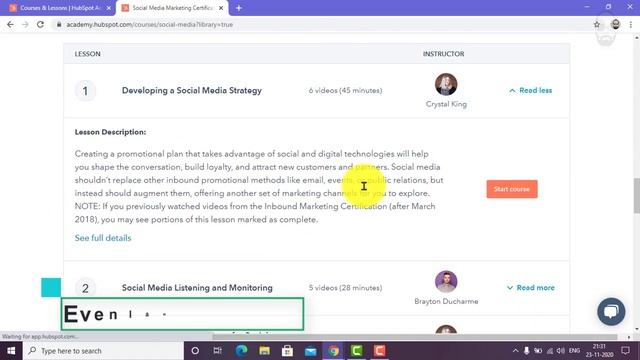Open Social Media Listening and Monitoring title
Screen dimensions: 640x360
[x=197, y=287]
